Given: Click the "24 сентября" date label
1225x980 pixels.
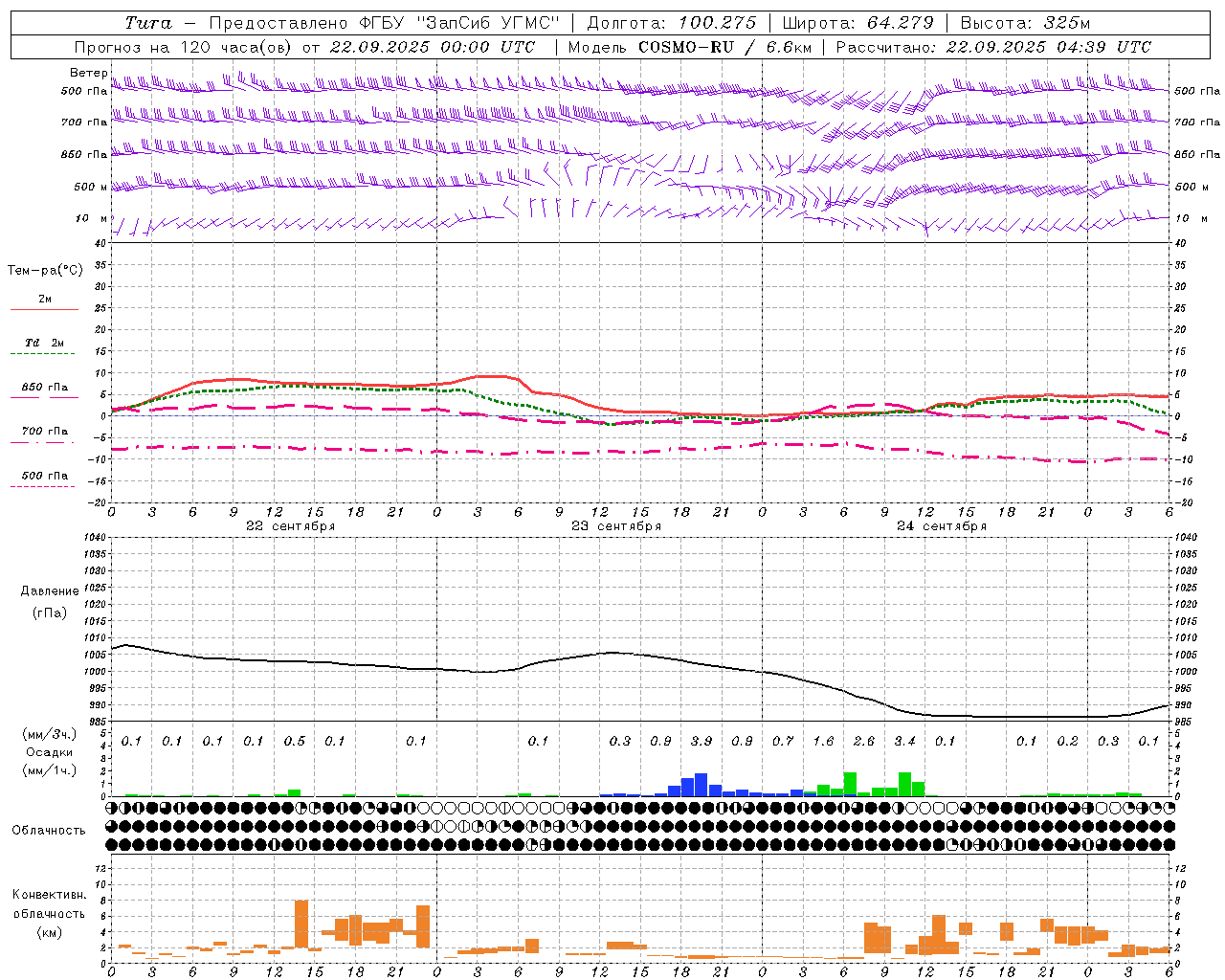Looking at the screenshot, I should (x=941, y=526).
